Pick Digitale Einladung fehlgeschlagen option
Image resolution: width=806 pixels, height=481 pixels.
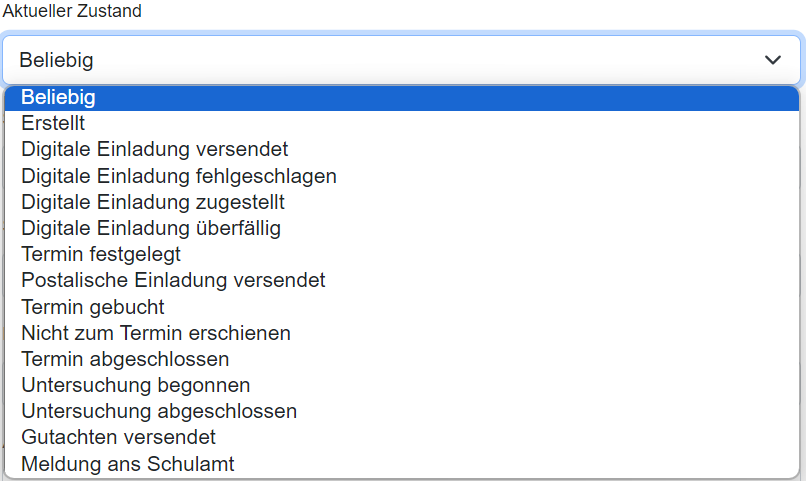click(x=178, y=176)
